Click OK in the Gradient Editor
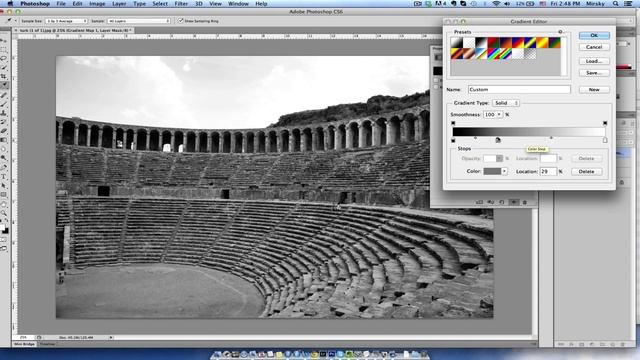Screen dimensions: 640x360 pos(594,36)
